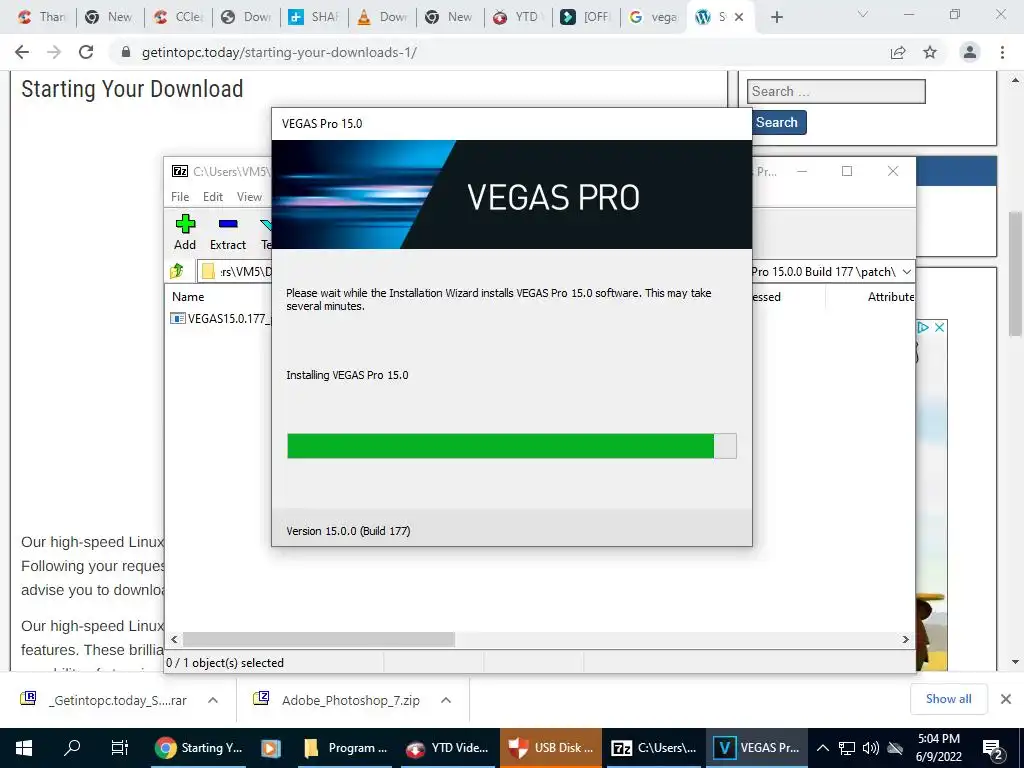Image resolution: width=1024 pixels, height=768 pixels.
Task: Click Show all downloads
Action: (x=948, y=699)
